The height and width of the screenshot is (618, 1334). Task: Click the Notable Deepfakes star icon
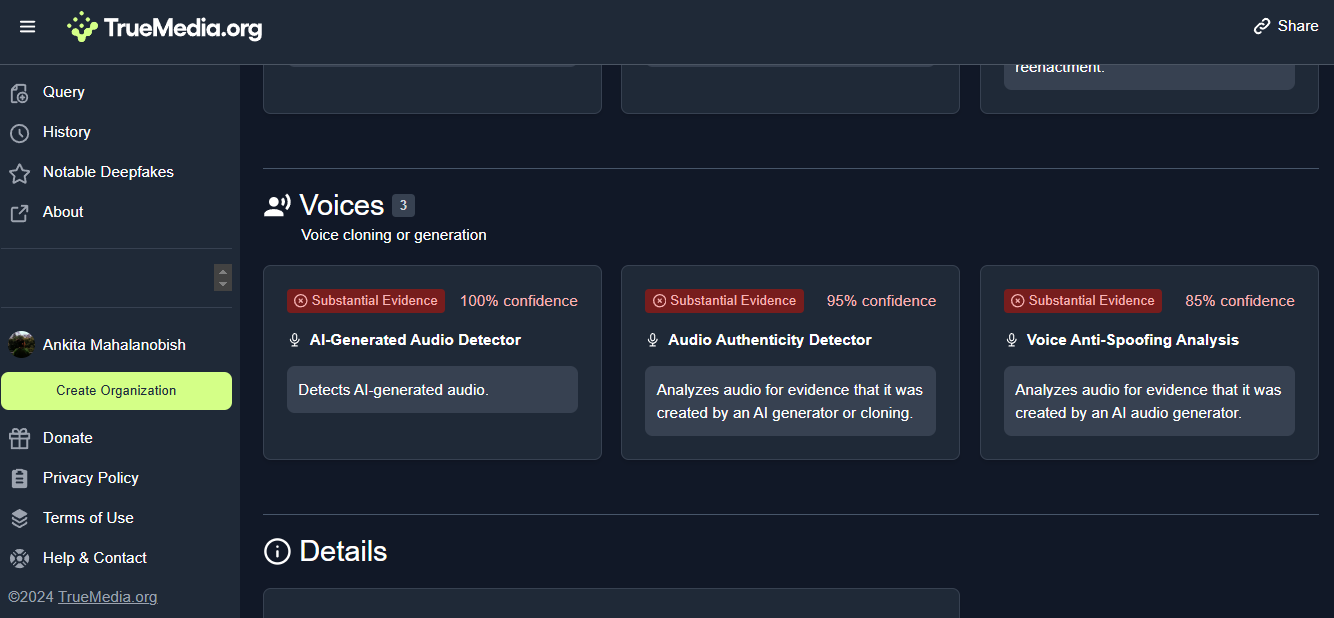pos(19,173)
